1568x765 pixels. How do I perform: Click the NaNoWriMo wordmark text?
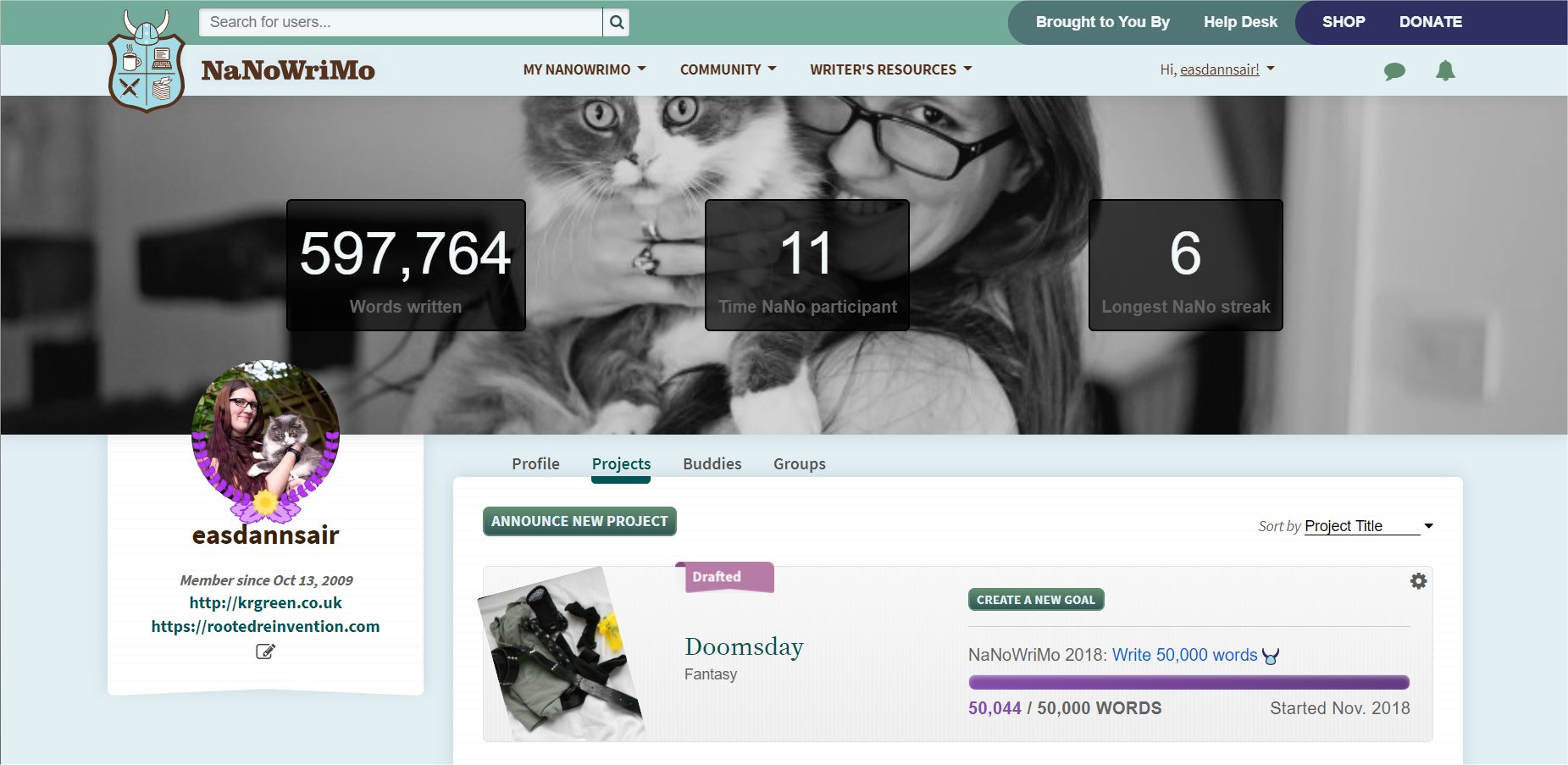point(288,70)
